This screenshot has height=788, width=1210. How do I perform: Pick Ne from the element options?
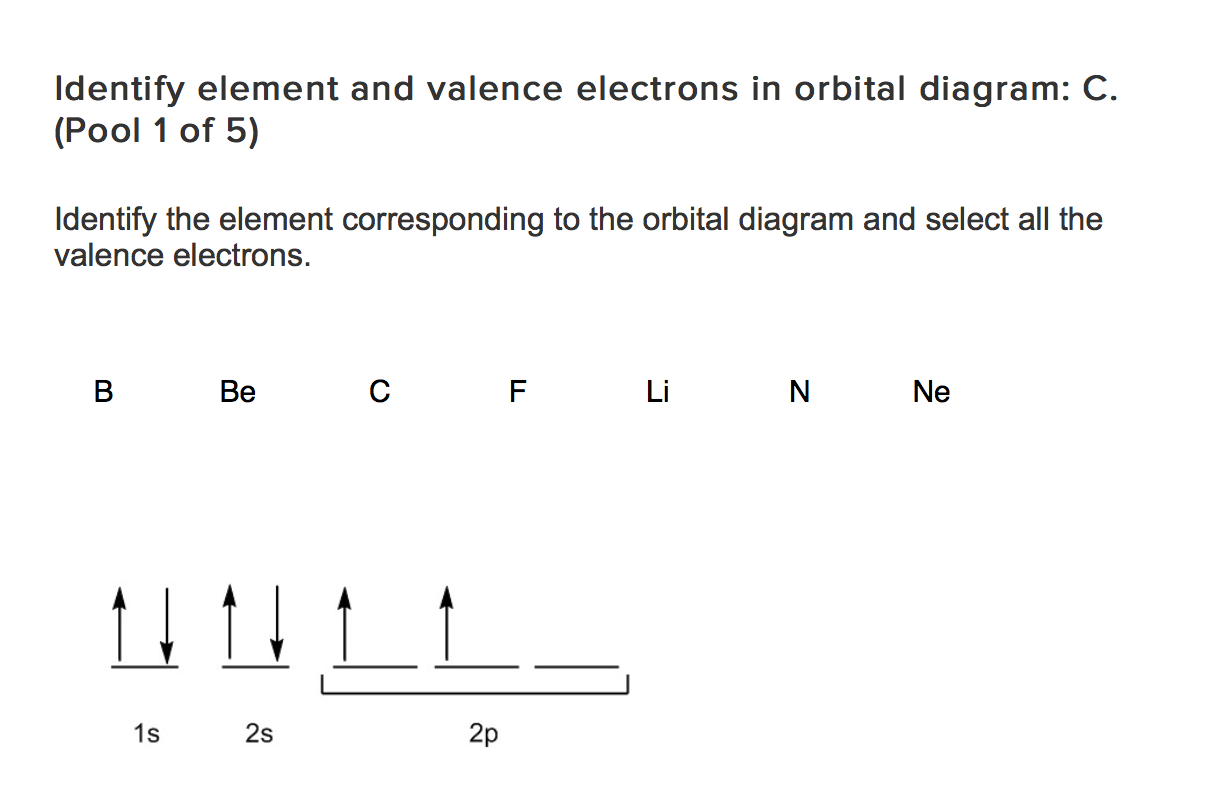[931, 392]
